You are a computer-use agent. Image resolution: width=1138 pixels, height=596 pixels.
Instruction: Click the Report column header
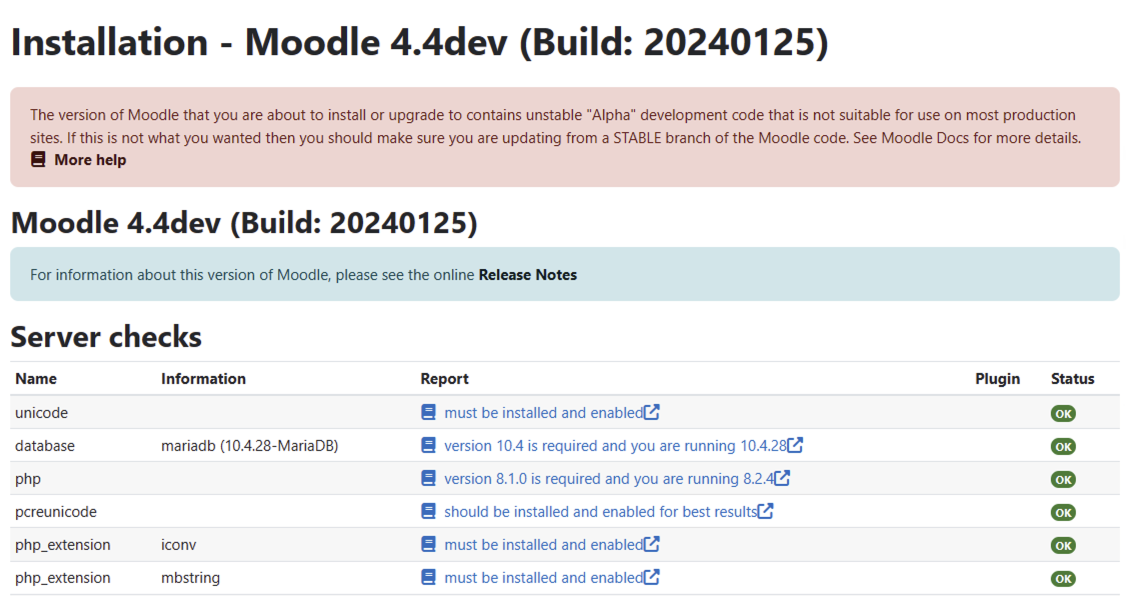point(444,379)
